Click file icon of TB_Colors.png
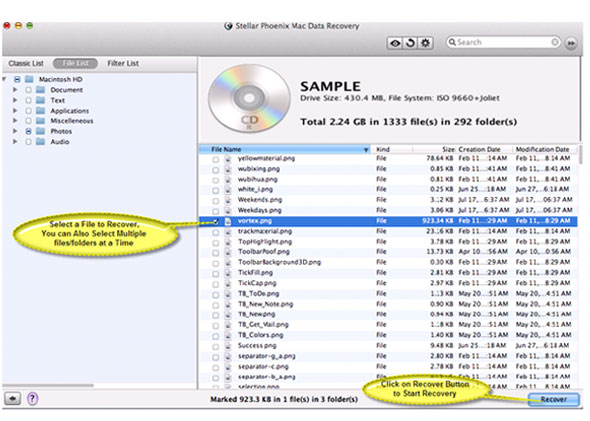590x421 pixels. (x=228, y=336)
